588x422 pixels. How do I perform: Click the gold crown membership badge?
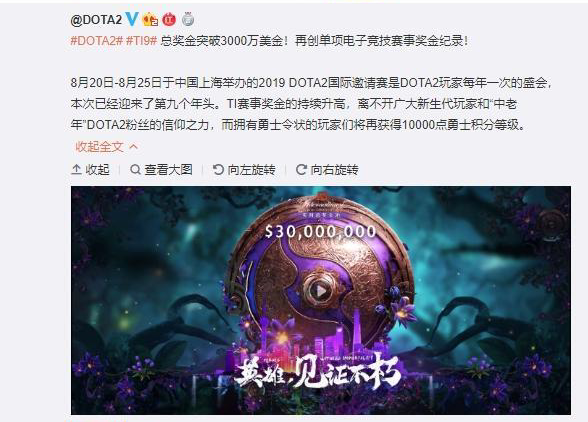[x=150, y=19]
